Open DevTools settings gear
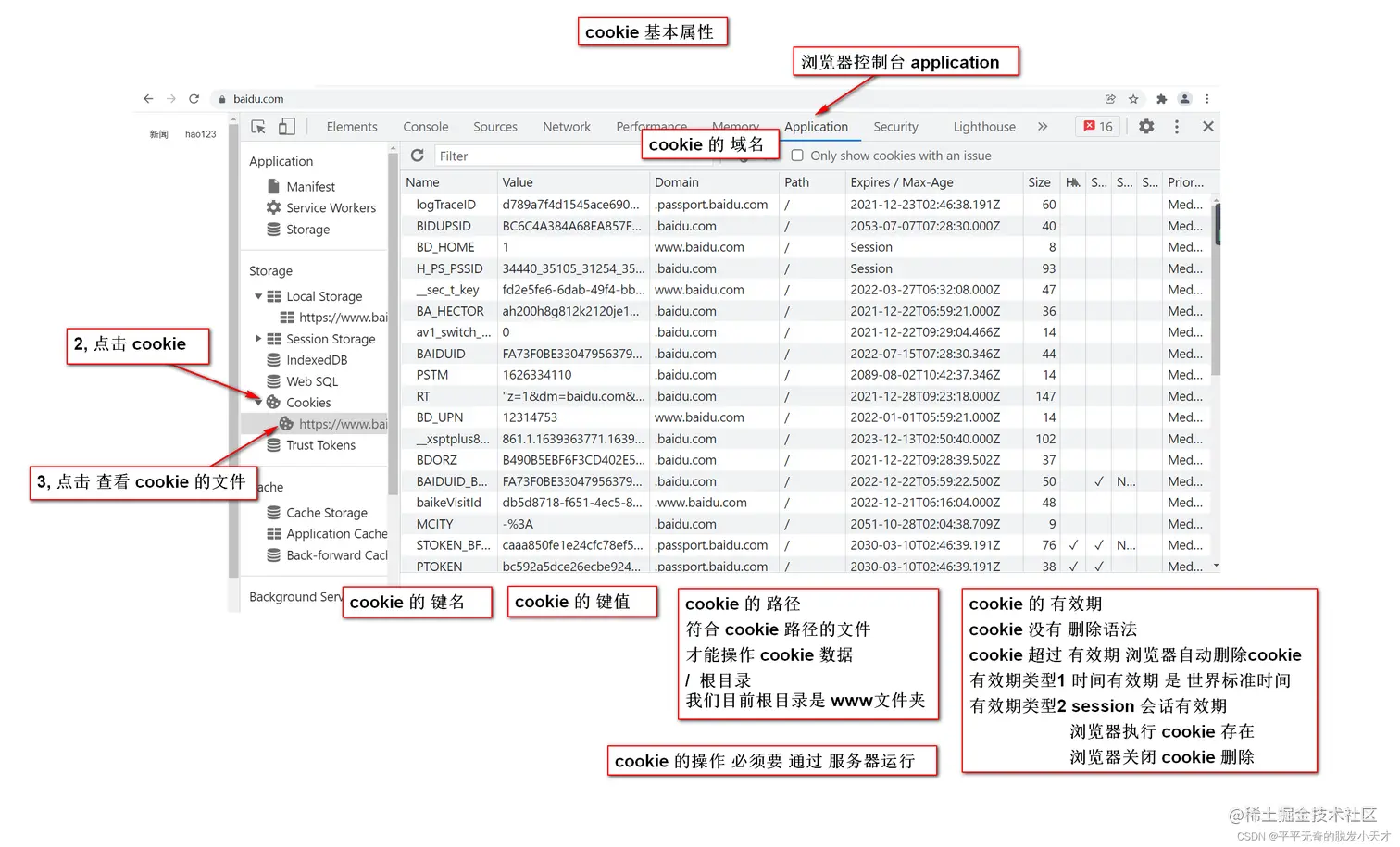This screenshot has width=1400, height=847. [1146, 127]
